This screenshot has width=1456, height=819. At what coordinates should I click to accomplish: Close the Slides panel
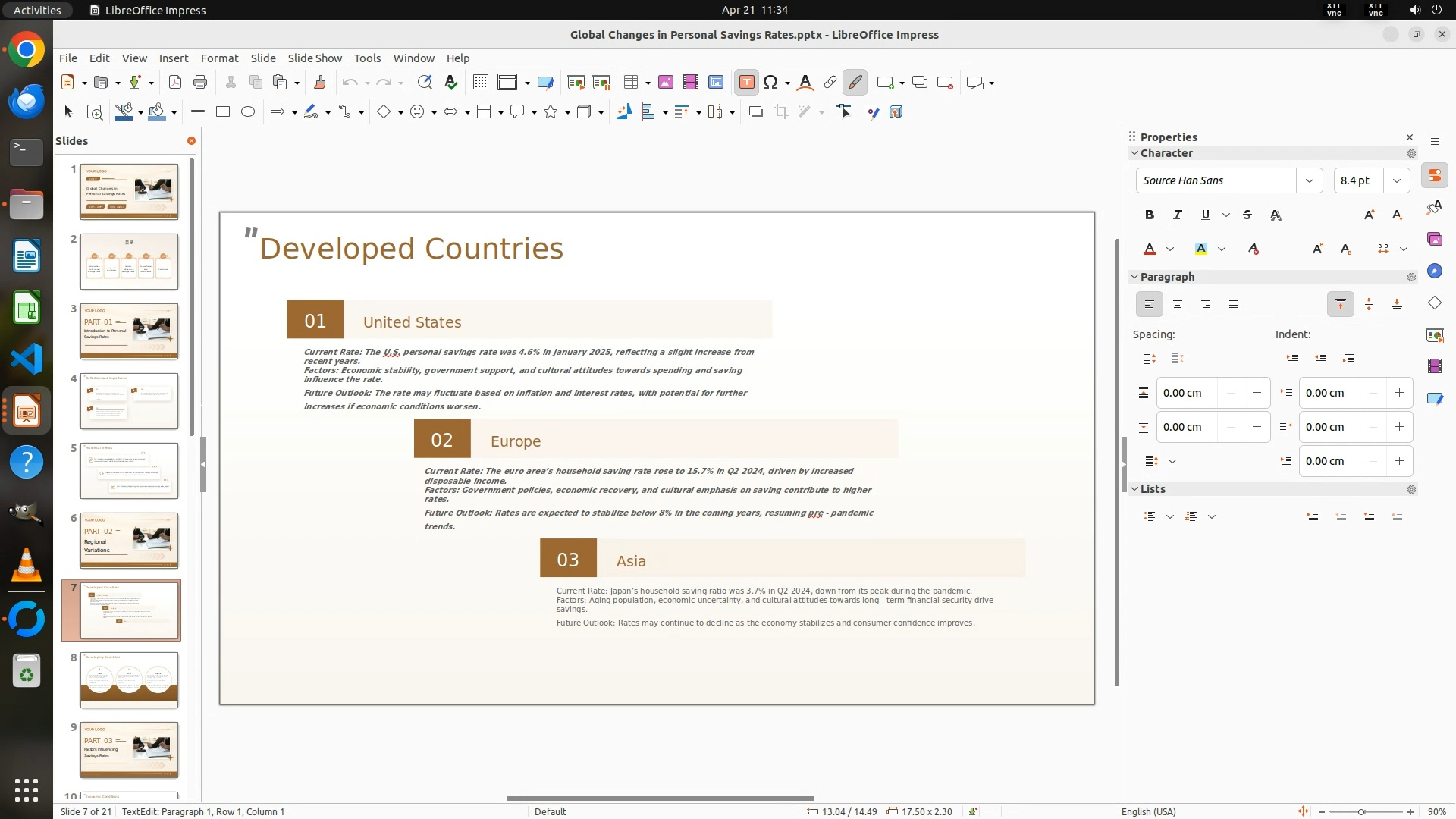pos(191,141)
